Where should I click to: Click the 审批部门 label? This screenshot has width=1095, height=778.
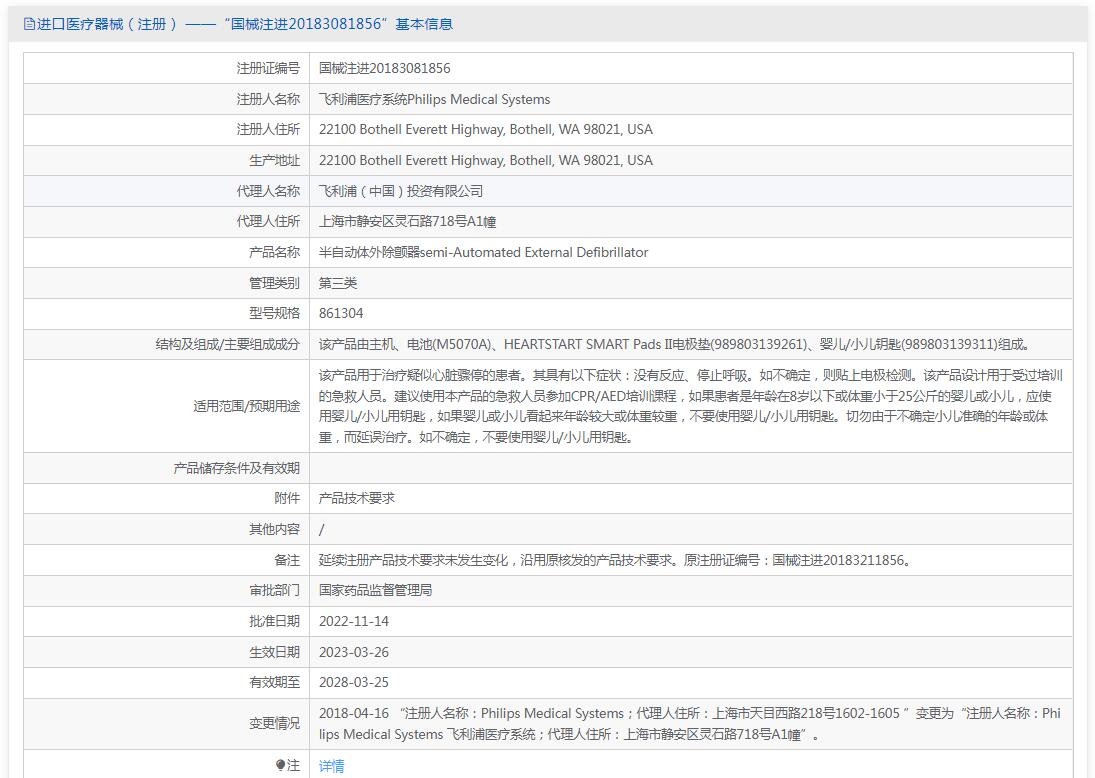click(274, 590)
